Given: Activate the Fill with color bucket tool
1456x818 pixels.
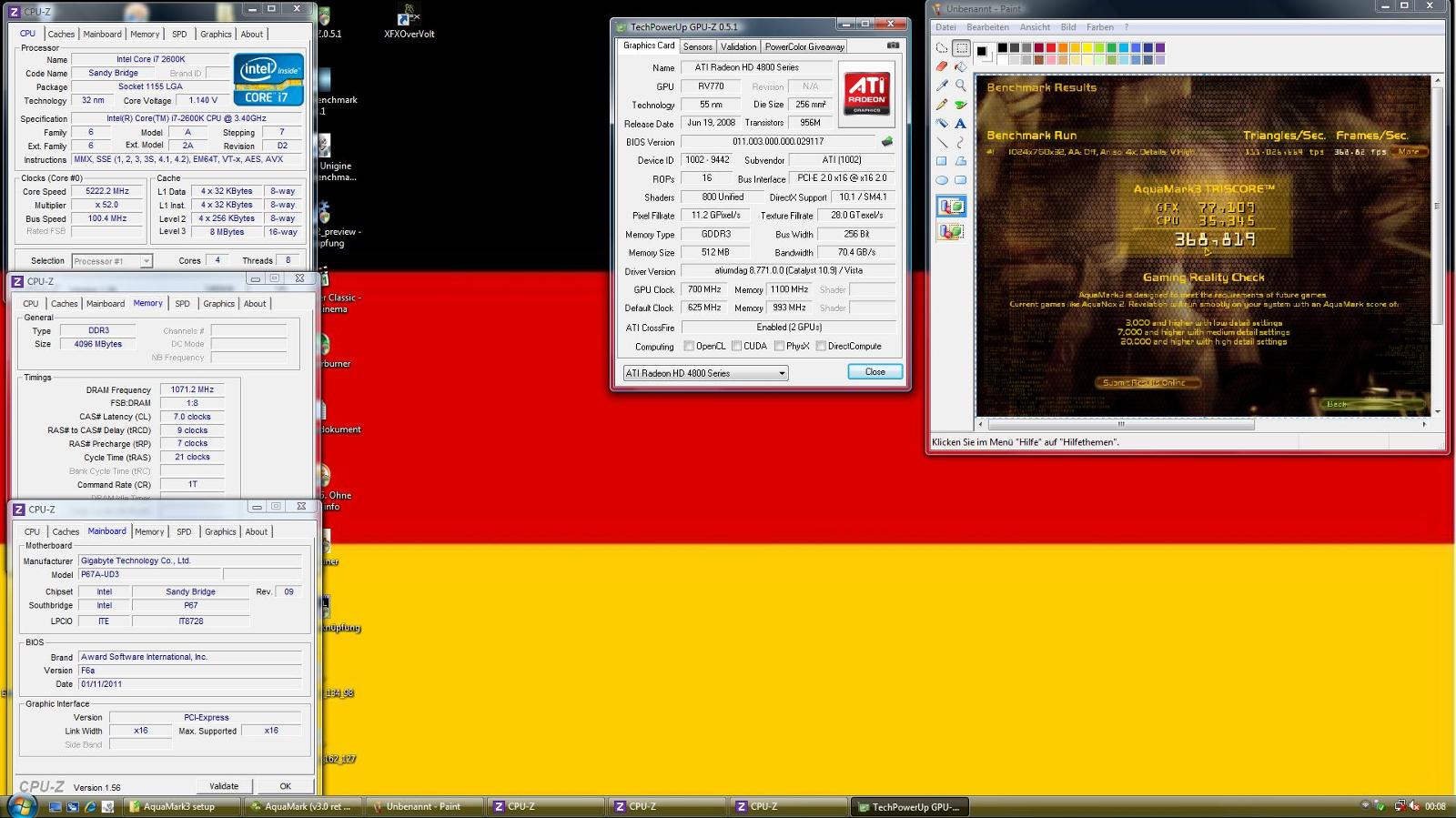Looking at the screenshot, I should click(x=961, y=66).
